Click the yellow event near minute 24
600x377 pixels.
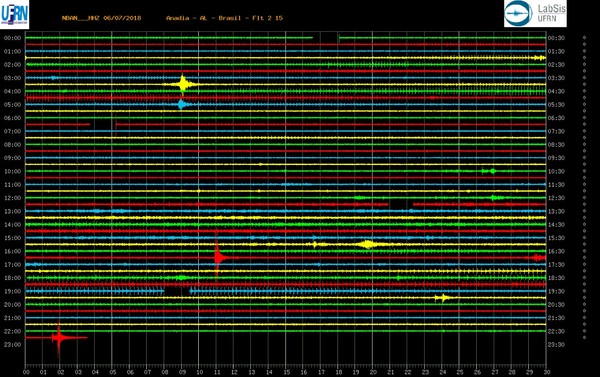click(x=443, y=297)
